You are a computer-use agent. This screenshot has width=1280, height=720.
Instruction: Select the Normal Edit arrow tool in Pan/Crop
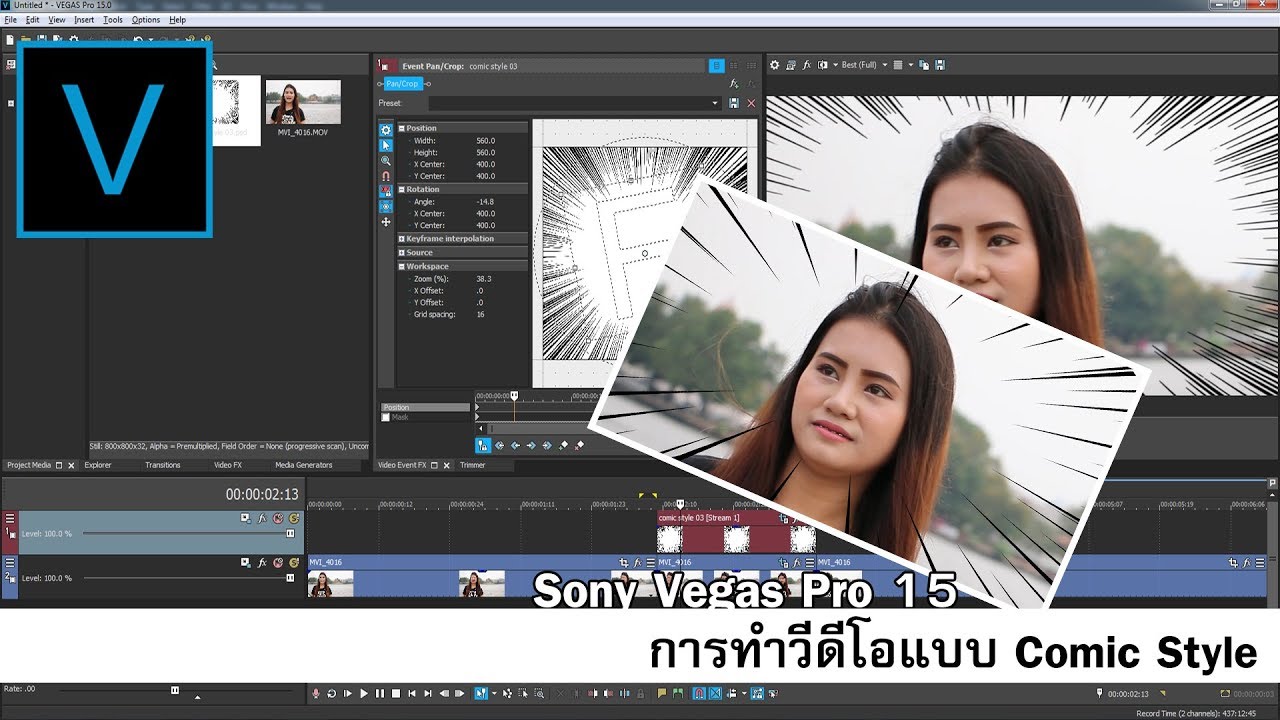(x=386, y=145)
